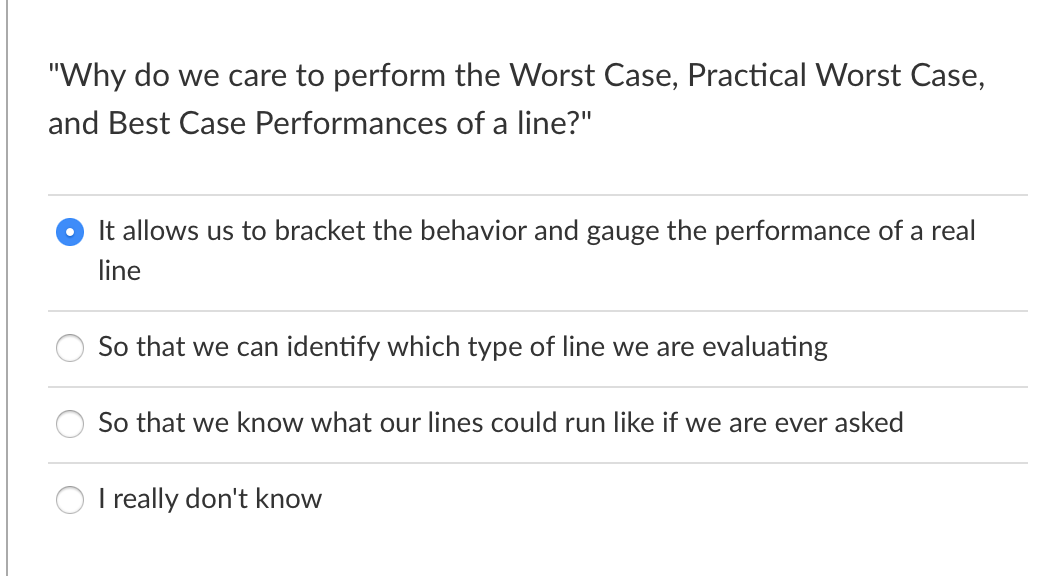Image resolution: width=1064 pixels, height=576 pixels.
Task: Click the quiz question heading text
Action: (x=516, y=98)
